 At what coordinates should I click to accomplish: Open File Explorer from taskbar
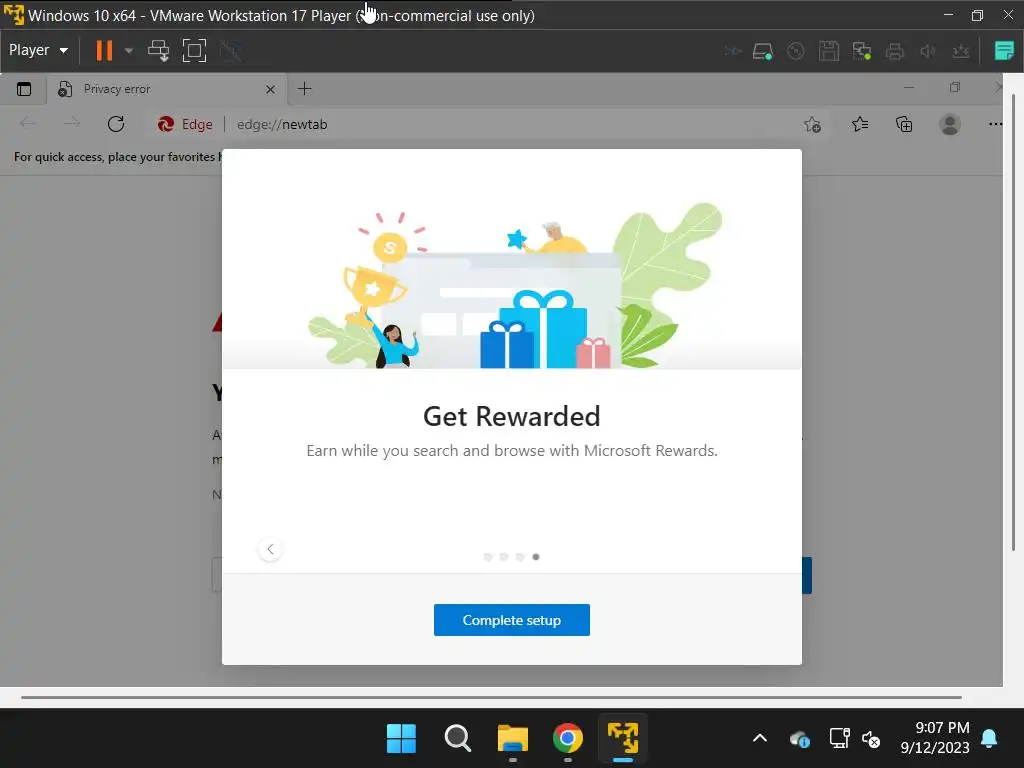tap(513, 738)
